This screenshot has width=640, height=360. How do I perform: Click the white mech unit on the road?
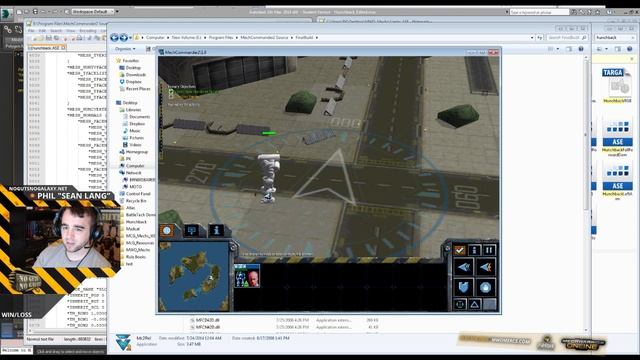coord(269,178)
